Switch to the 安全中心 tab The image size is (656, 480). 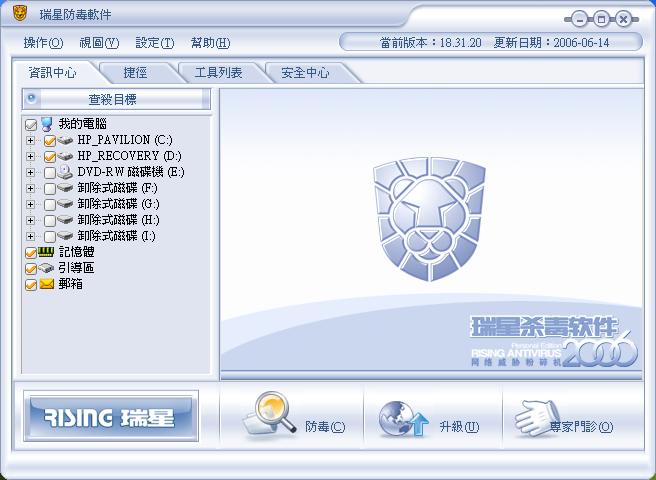click(305, 73)
